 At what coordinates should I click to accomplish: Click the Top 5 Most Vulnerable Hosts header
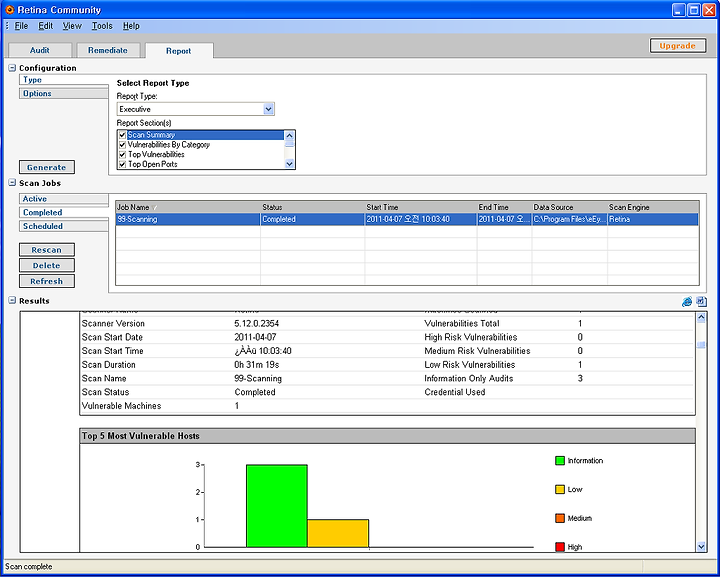(387, 436)
